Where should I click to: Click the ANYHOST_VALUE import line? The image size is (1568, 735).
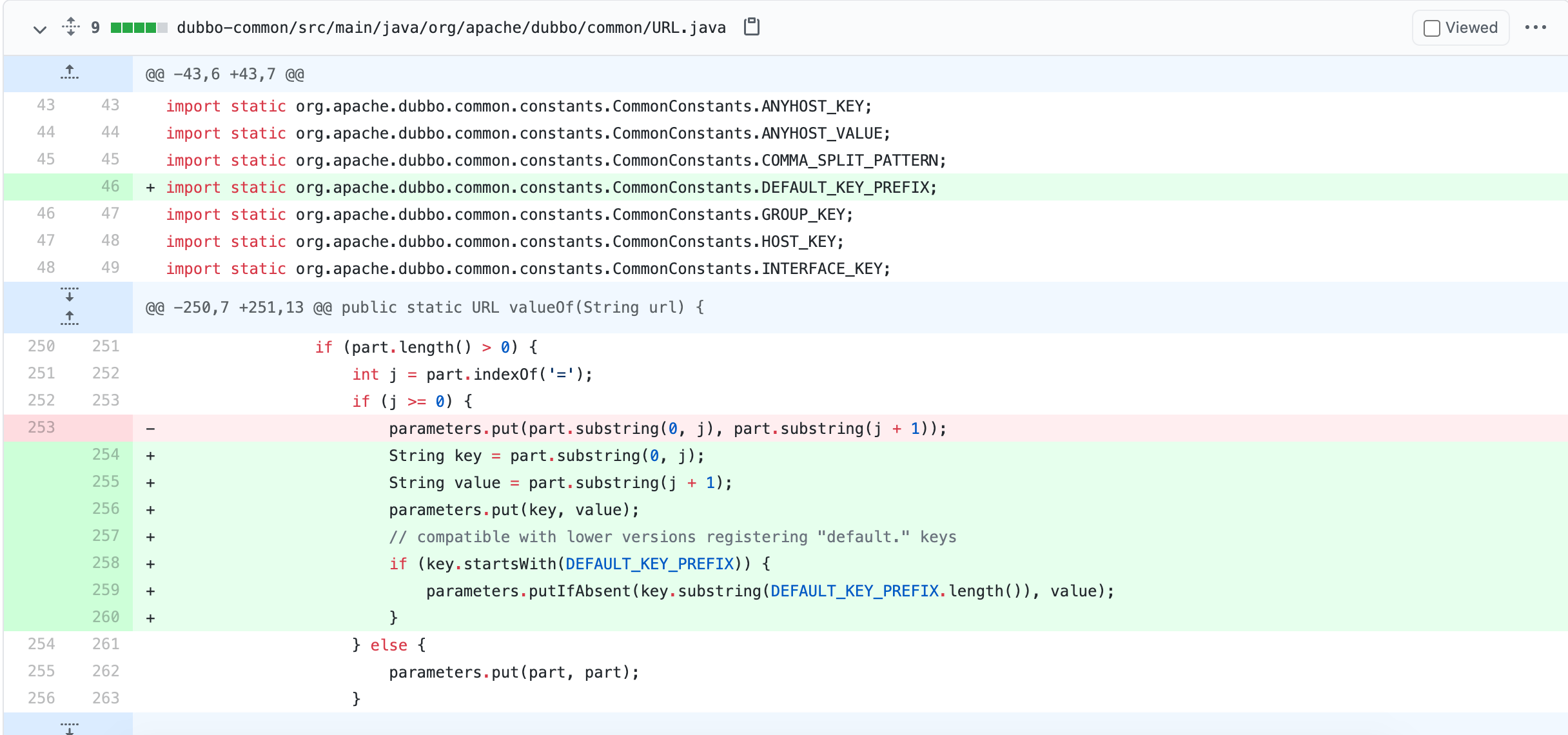point(528,133)
